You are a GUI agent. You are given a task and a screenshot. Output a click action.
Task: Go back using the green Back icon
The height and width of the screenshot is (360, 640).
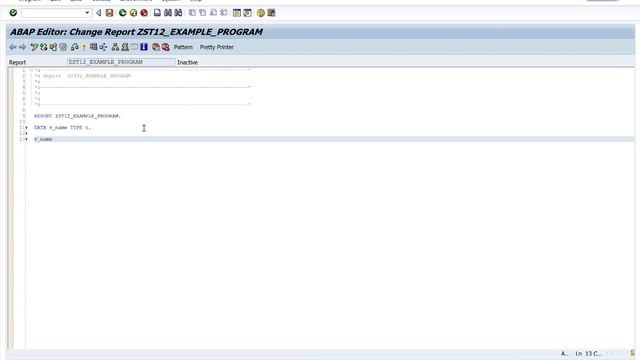[x=122, y=13]
